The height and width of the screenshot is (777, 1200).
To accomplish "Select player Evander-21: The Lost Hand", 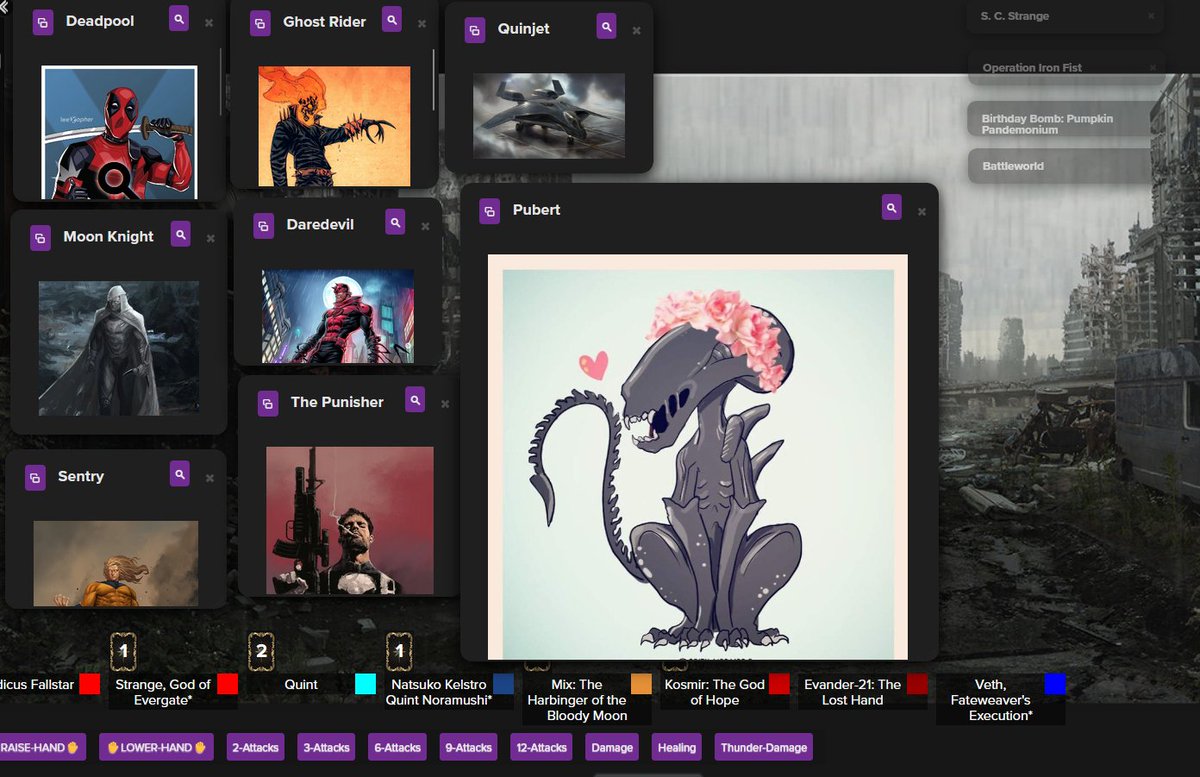I will click(852, 692).
